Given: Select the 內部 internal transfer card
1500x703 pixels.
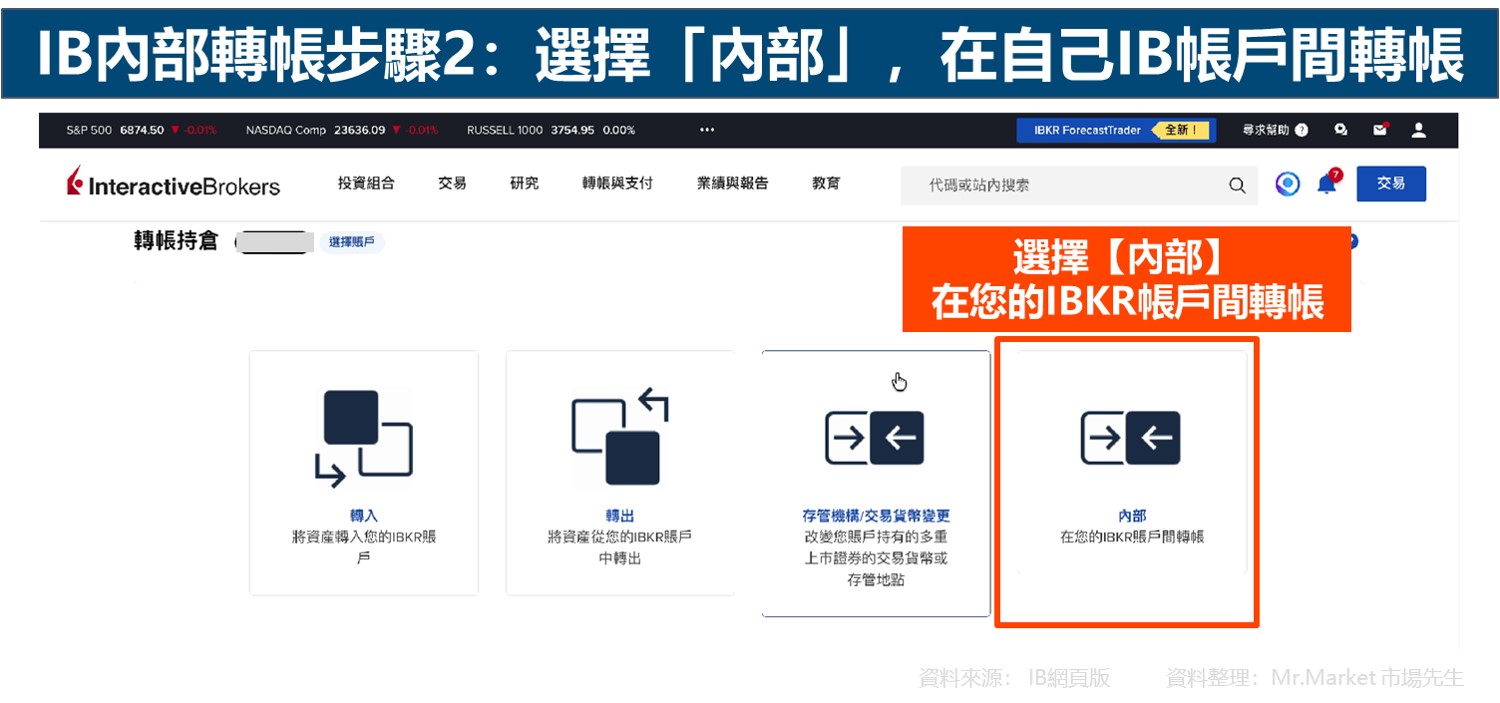Looking at the screenshot, I should (1127, 485).
